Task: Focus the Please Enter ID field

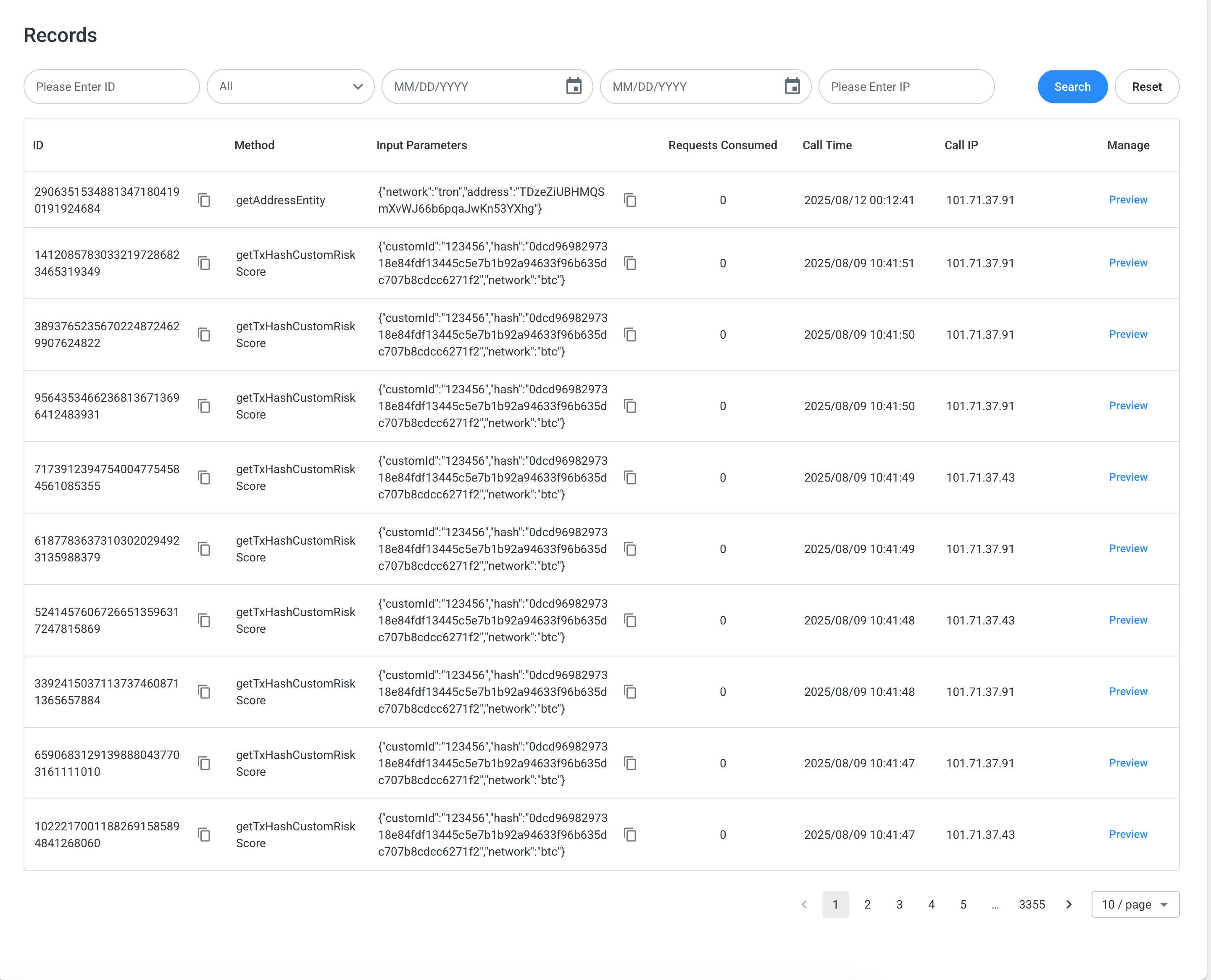Action: [x=111, y=87]
